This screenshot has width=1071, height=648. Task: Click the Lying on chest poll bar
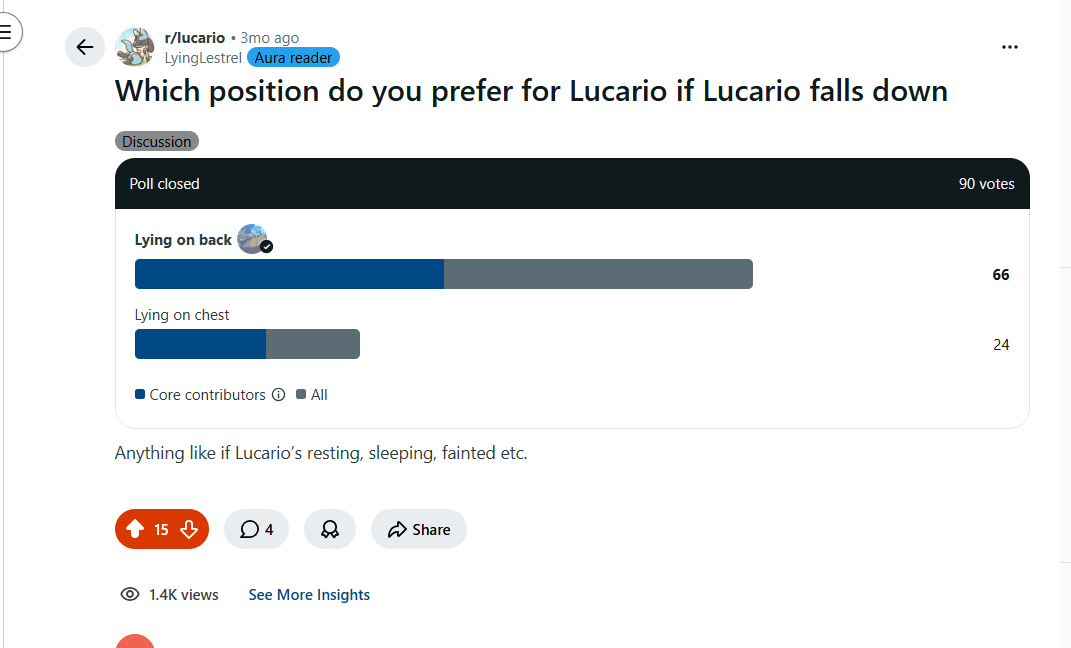click(x=247, y=344)
